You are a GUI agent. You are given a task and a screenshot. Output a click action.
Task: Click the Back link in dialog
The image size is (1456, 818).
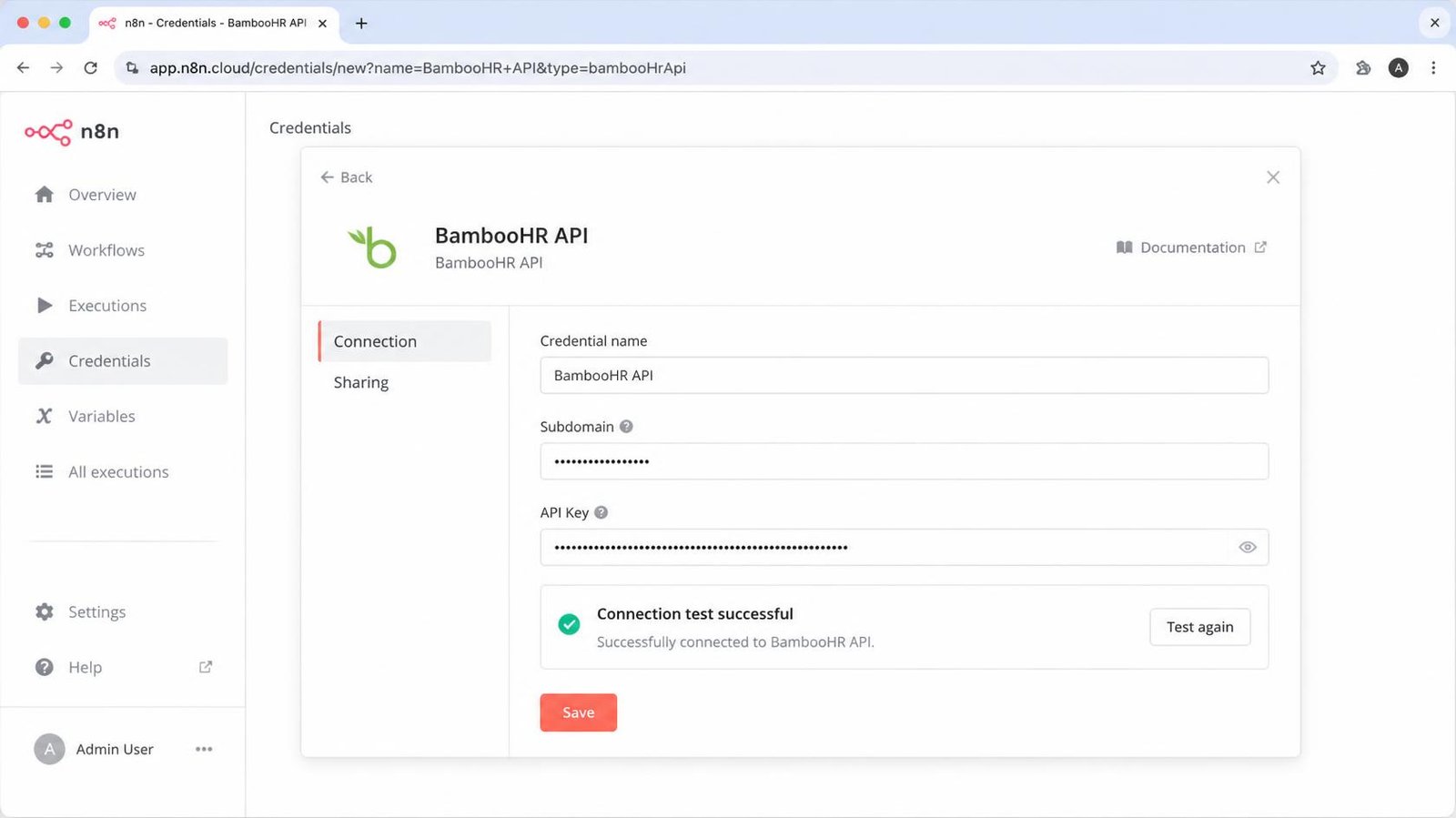(347, 177)
